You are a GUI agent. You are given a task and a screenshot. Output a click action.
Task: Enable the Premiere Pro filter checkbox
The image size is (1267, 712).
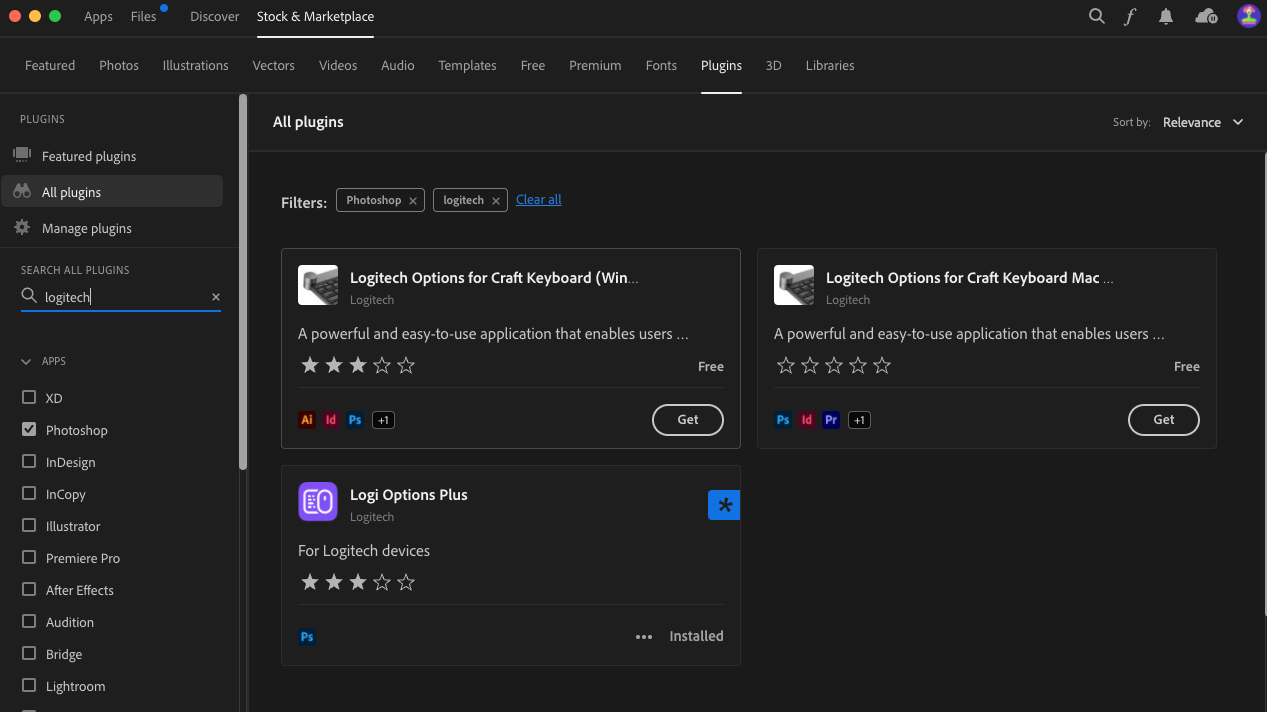pyautogui.click(x=28, y=557)
